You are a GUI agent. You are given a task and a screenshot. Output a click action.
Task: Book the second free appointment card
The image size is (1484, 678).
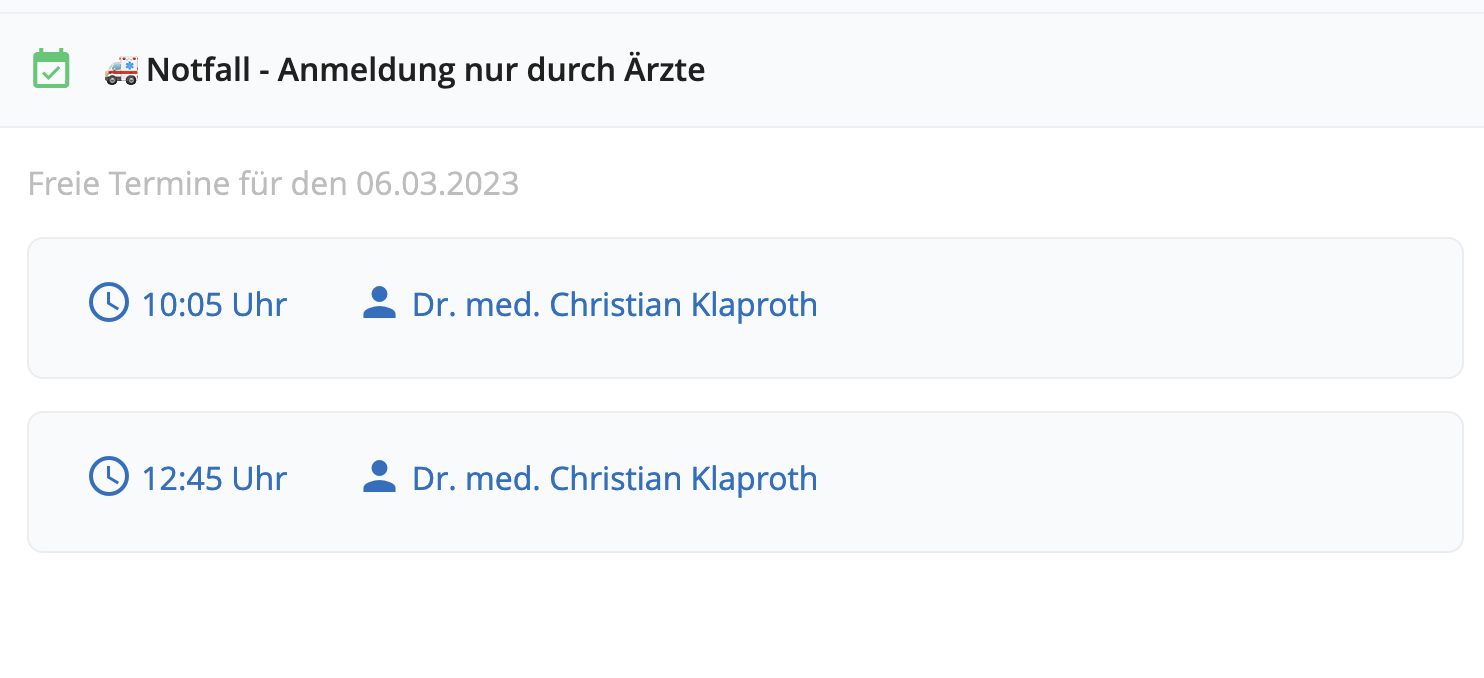(x=745, y=482)
